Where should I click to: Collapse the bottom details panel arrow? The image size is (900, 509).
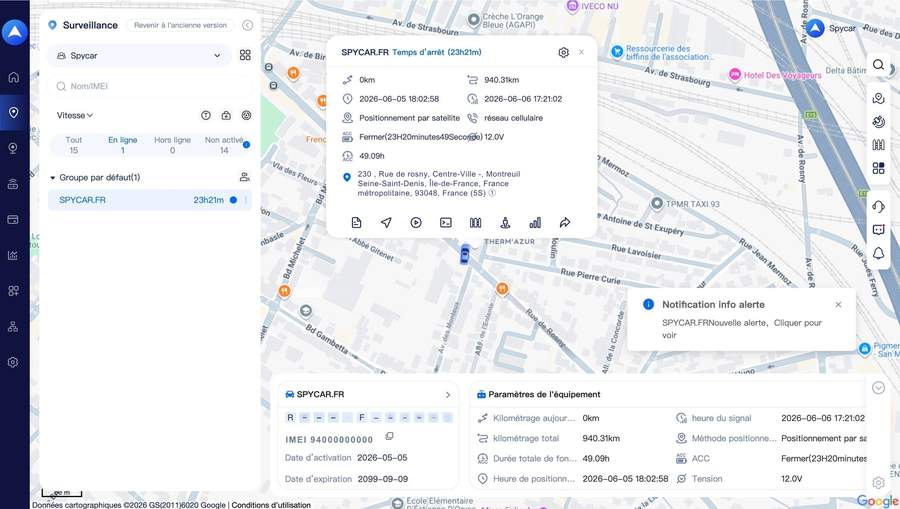[x=878, y=388]
